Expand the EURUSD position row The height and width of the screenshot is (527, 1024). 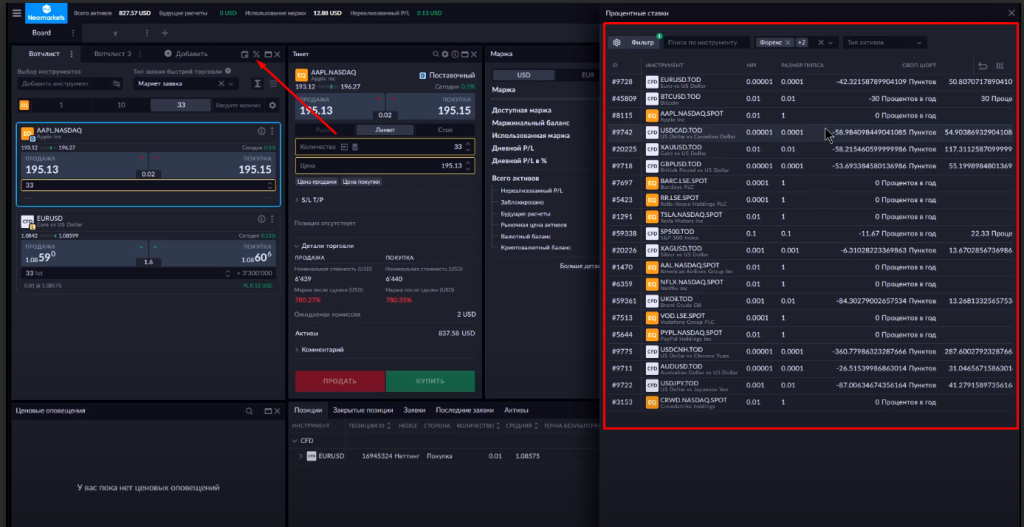point(300,456)
